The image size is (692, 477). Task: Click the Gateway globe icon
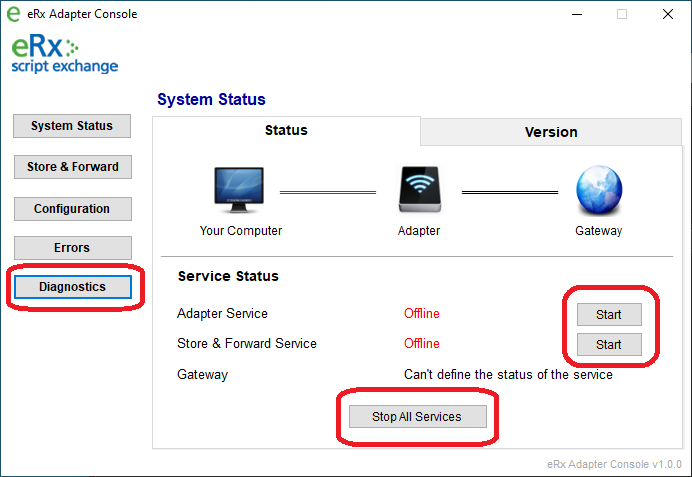point(599,190)
